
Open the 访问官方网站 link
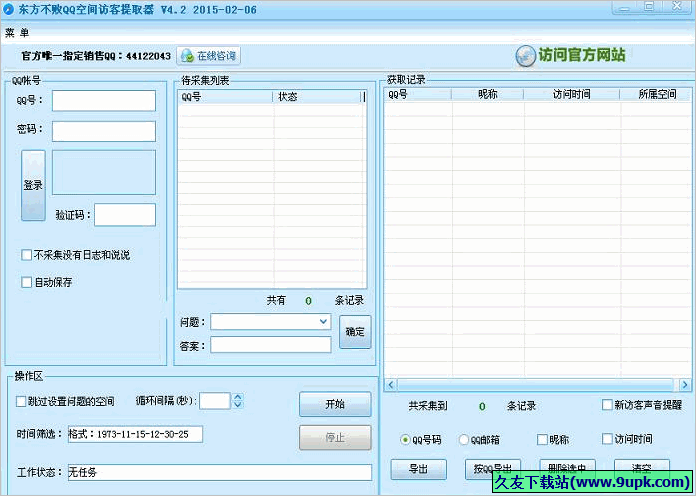coord(582,56)
